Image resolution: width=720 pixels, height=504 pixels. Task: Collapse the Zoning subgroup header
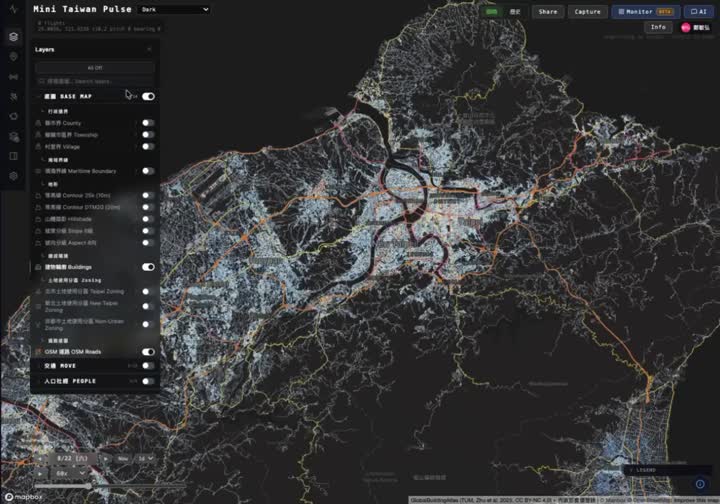pos(72,280)
